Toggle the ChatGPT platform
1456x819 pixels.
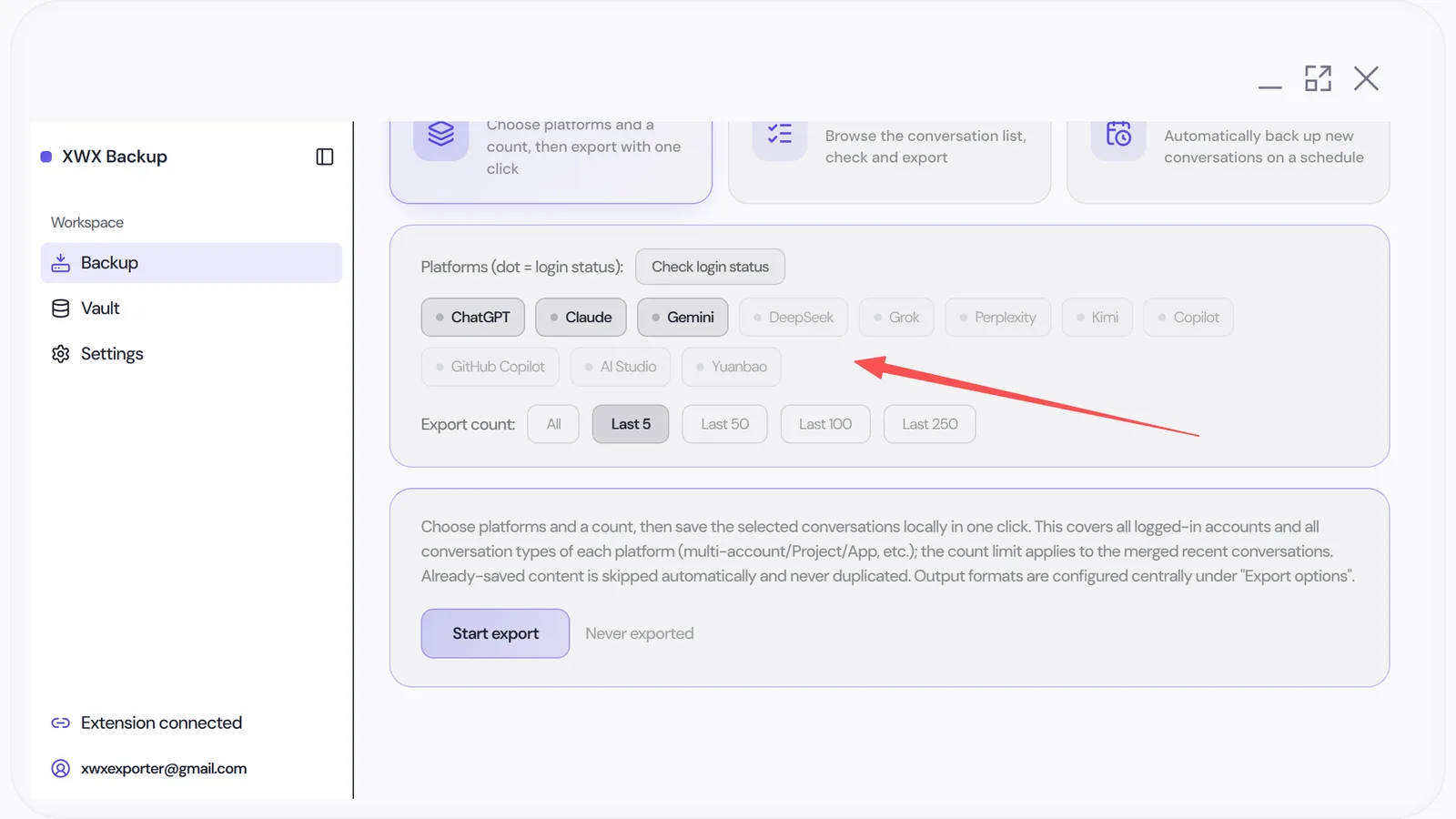pos(473,318)
